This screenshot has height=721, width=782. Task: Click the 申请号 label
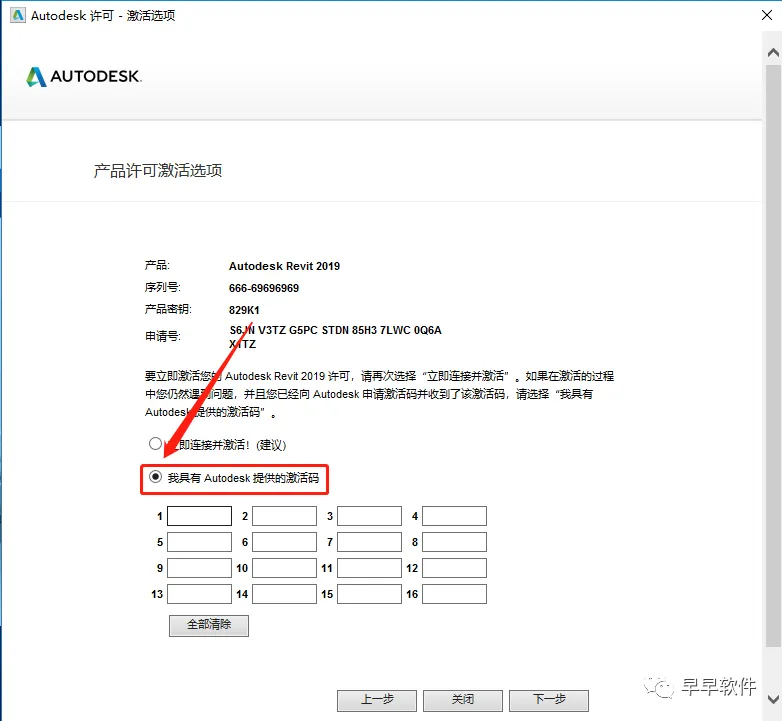[x=163, y=337]
